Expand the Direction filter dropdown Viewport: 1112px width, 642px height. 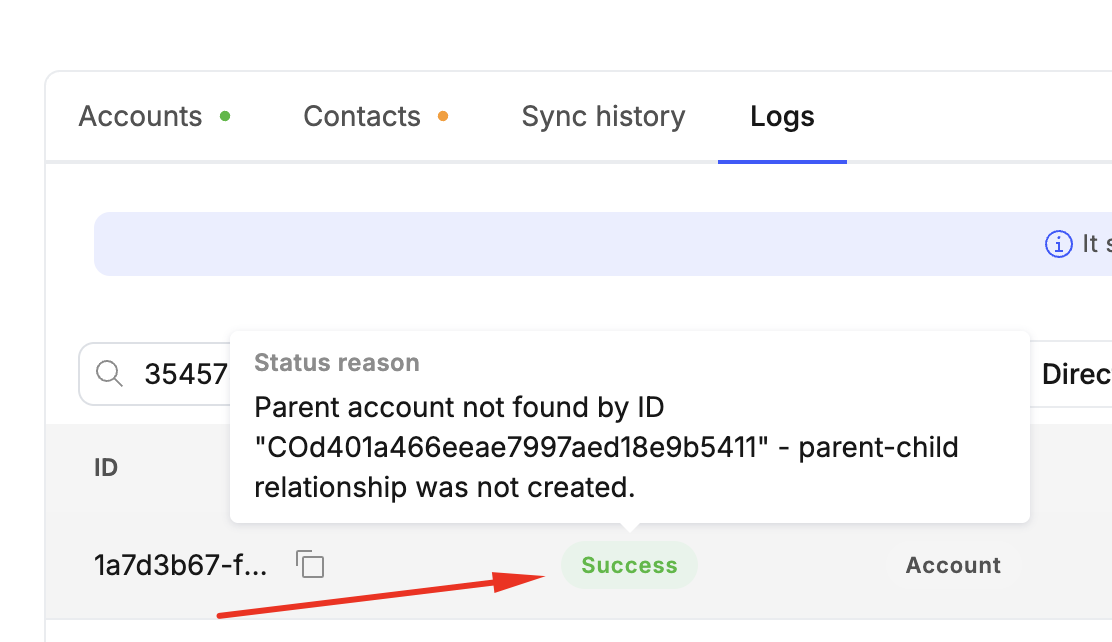pos(1076,374)
